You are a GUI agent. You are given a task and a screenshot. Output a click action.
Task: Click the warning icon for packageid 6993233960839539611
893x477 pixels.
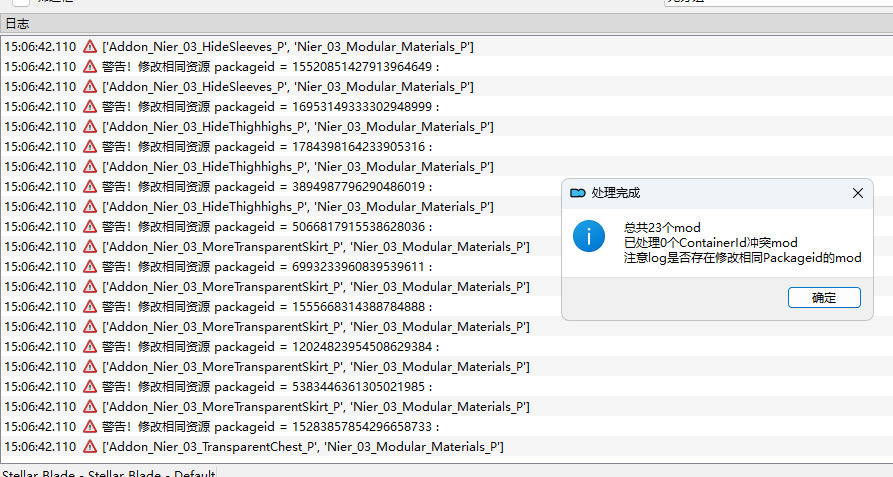90,266
